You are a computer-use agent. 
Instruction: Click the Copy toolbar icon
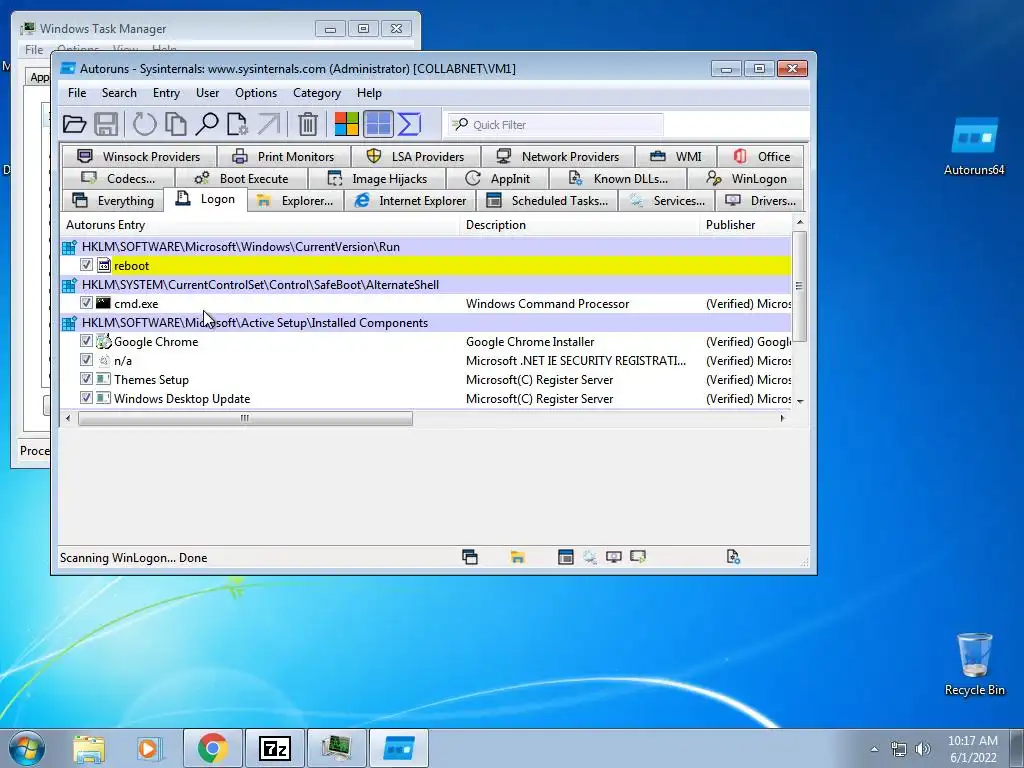click(x=175, y=124)
